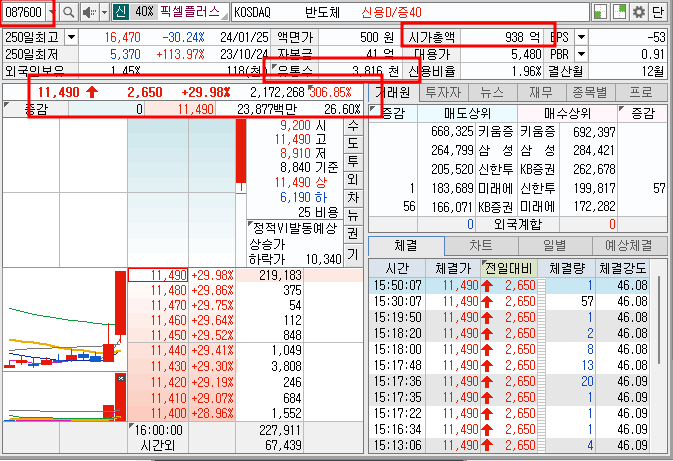The image size is (673, 461).
Task: Click the 권 vertical side button
Action: coord(353,234)
